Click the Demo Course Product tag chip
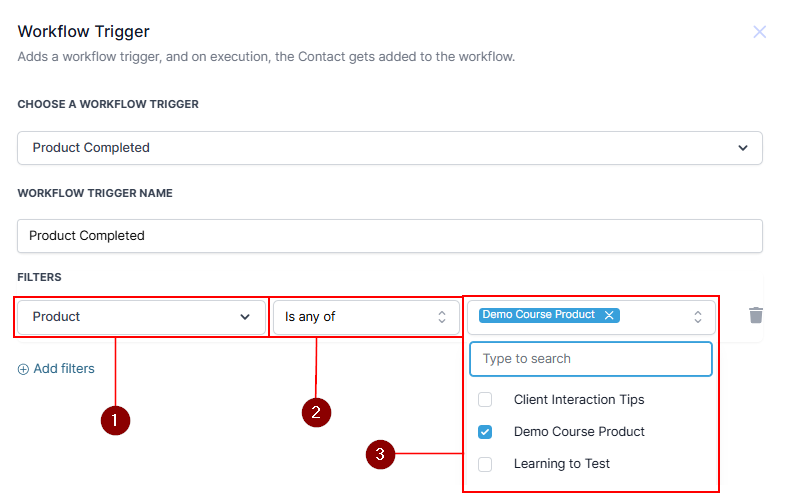Viewport: 785px width, 497px height. pos(538,315)
